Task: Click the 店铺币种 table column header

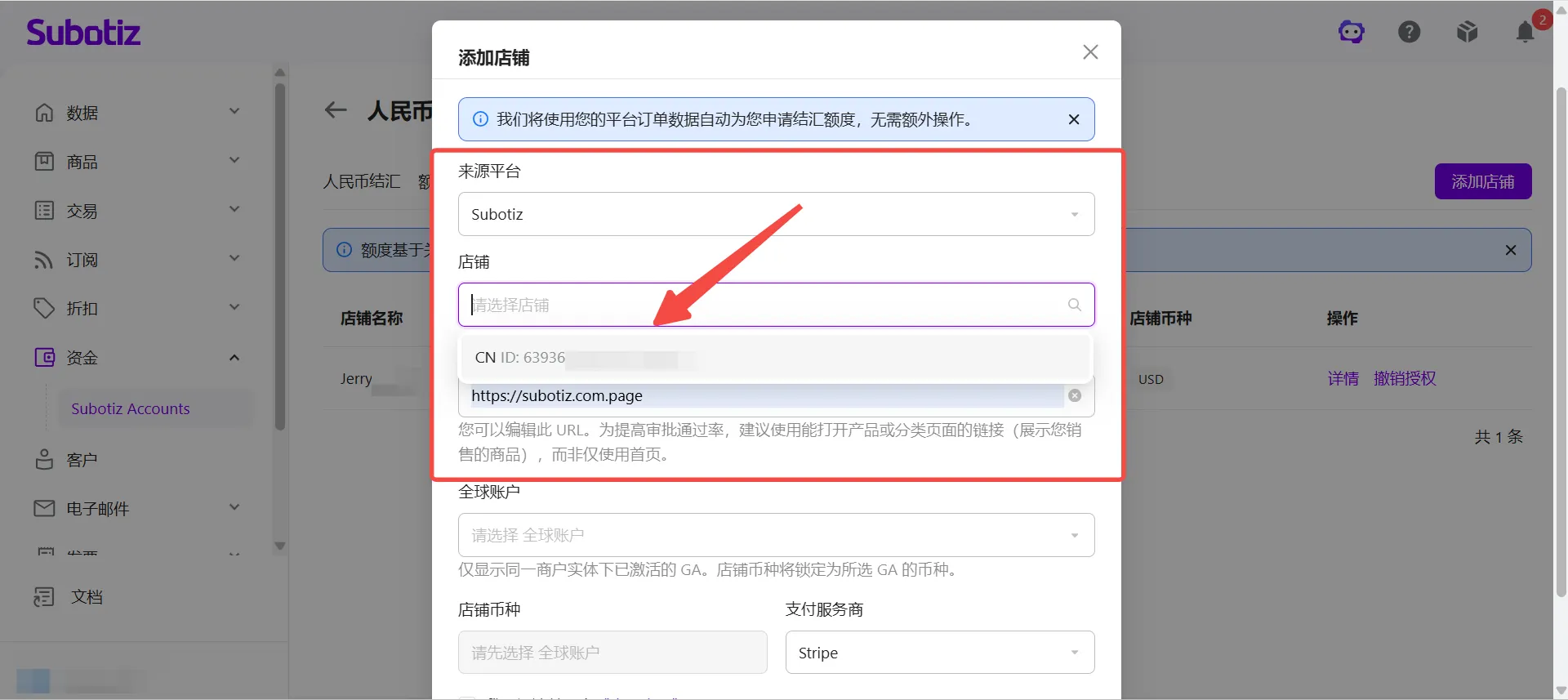Action: [1160, 319]
